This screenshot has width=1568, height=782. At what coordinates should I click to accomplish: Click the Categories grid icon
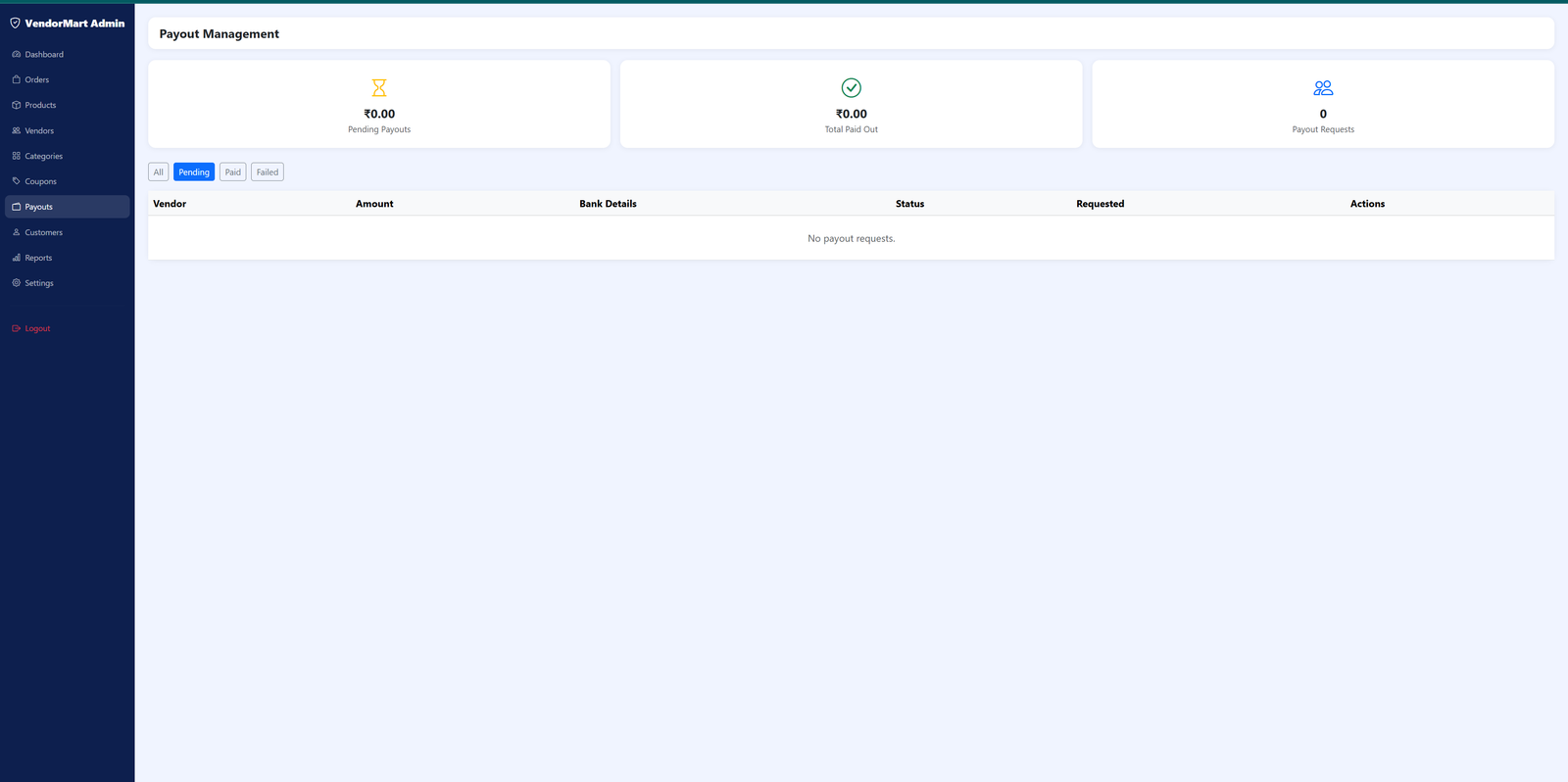pos(16,156)
